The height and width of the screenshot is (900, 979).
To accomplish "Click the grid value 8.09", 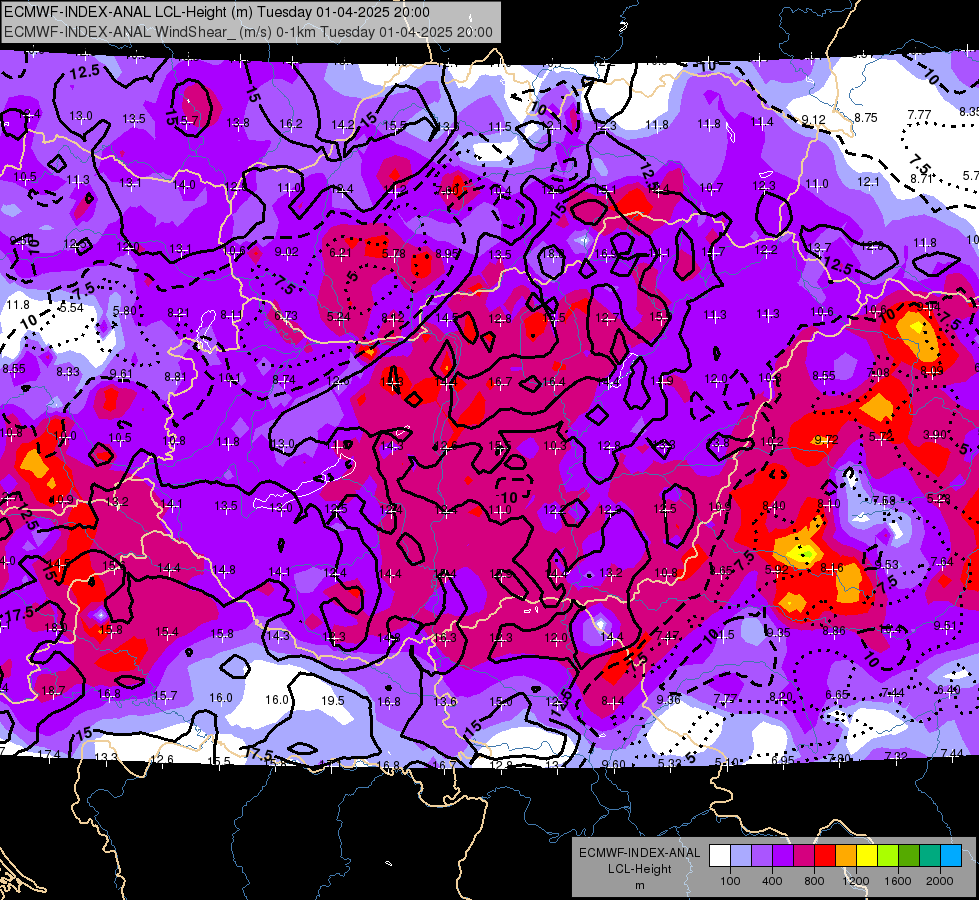I will [x=932, y=370].
